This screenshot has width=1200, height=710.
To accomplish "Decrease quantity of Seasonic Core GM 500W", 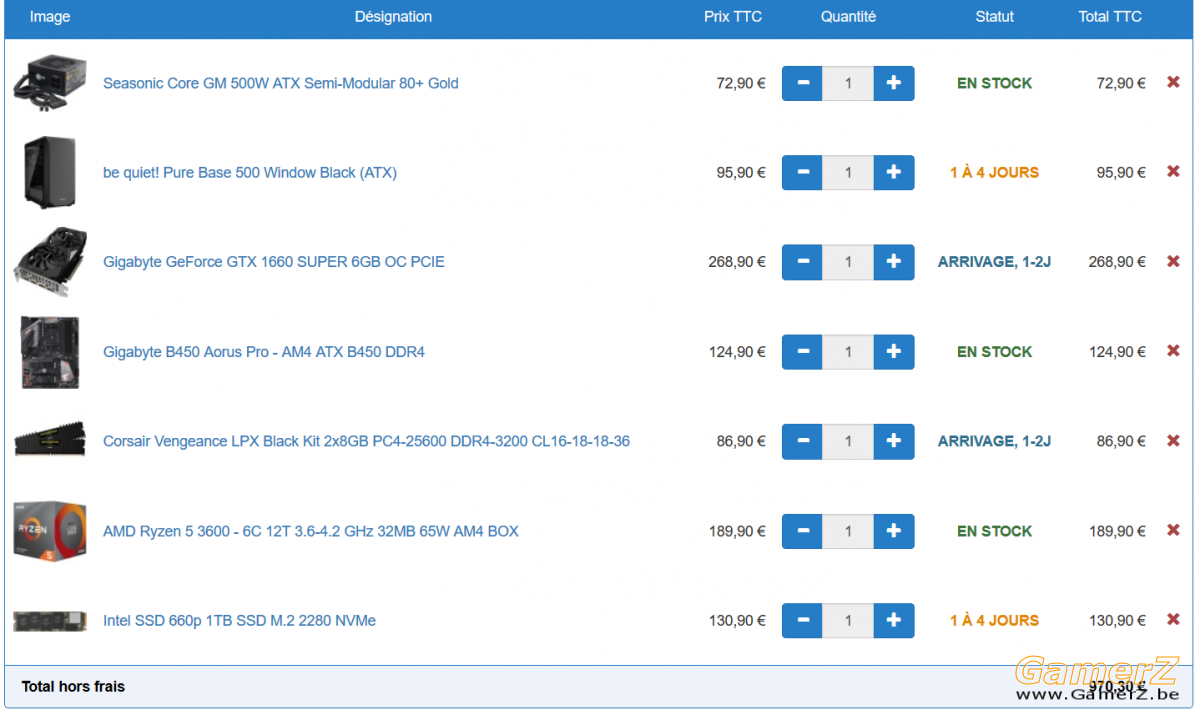I will [x=802, y=83].
